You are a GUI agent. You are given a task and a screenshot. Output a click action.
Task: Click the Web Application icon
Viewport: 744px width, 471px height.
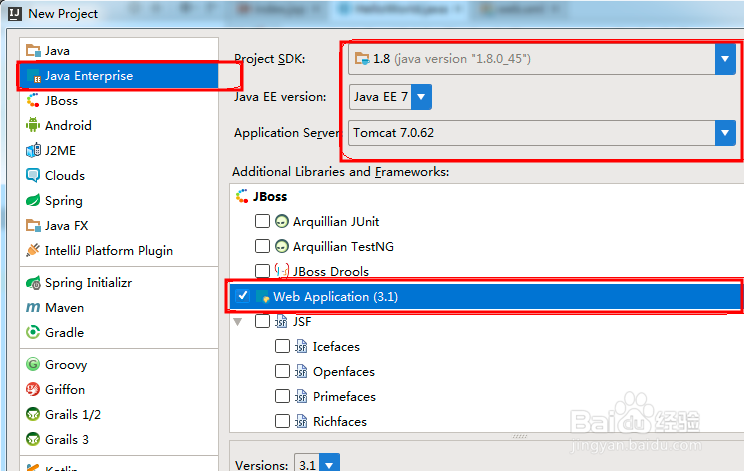click(x=262, y=297)
